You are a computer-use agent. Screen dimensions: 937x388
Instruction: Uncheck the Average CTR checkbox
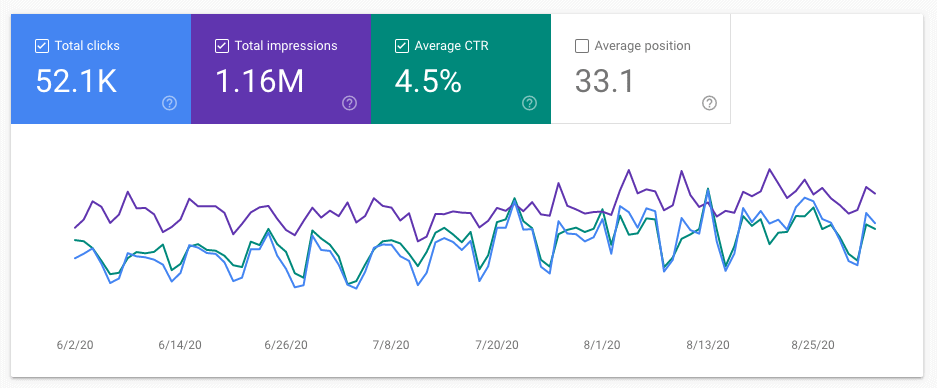click(402, 46)
